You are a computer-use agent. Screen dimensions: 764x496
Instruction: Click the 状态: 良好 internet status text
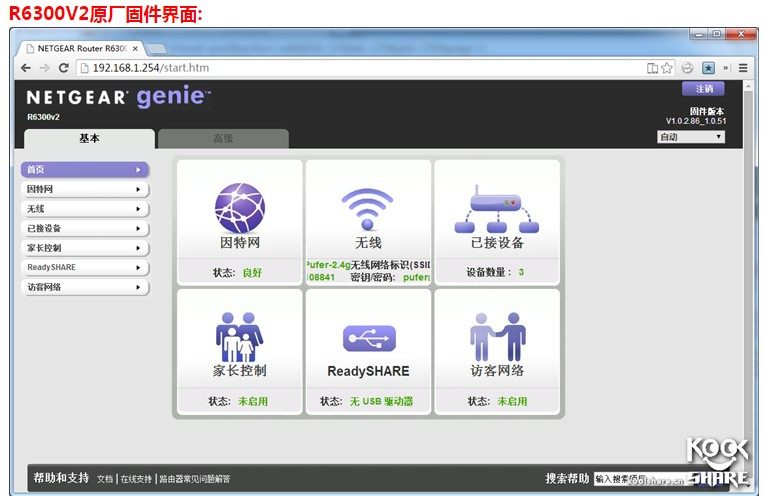pos(237,273)
